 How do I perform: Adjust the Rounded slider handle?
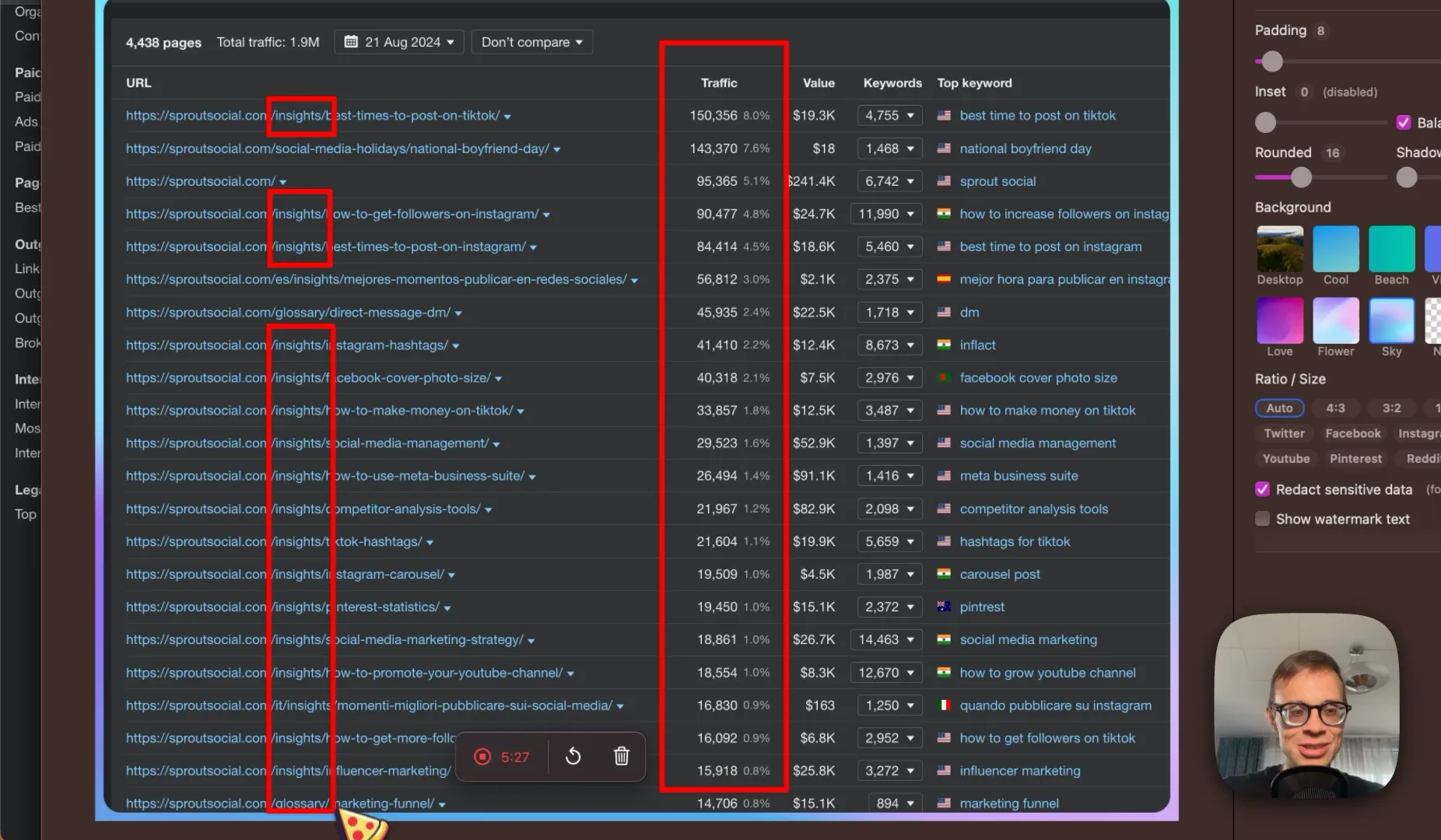(1302, 177)
